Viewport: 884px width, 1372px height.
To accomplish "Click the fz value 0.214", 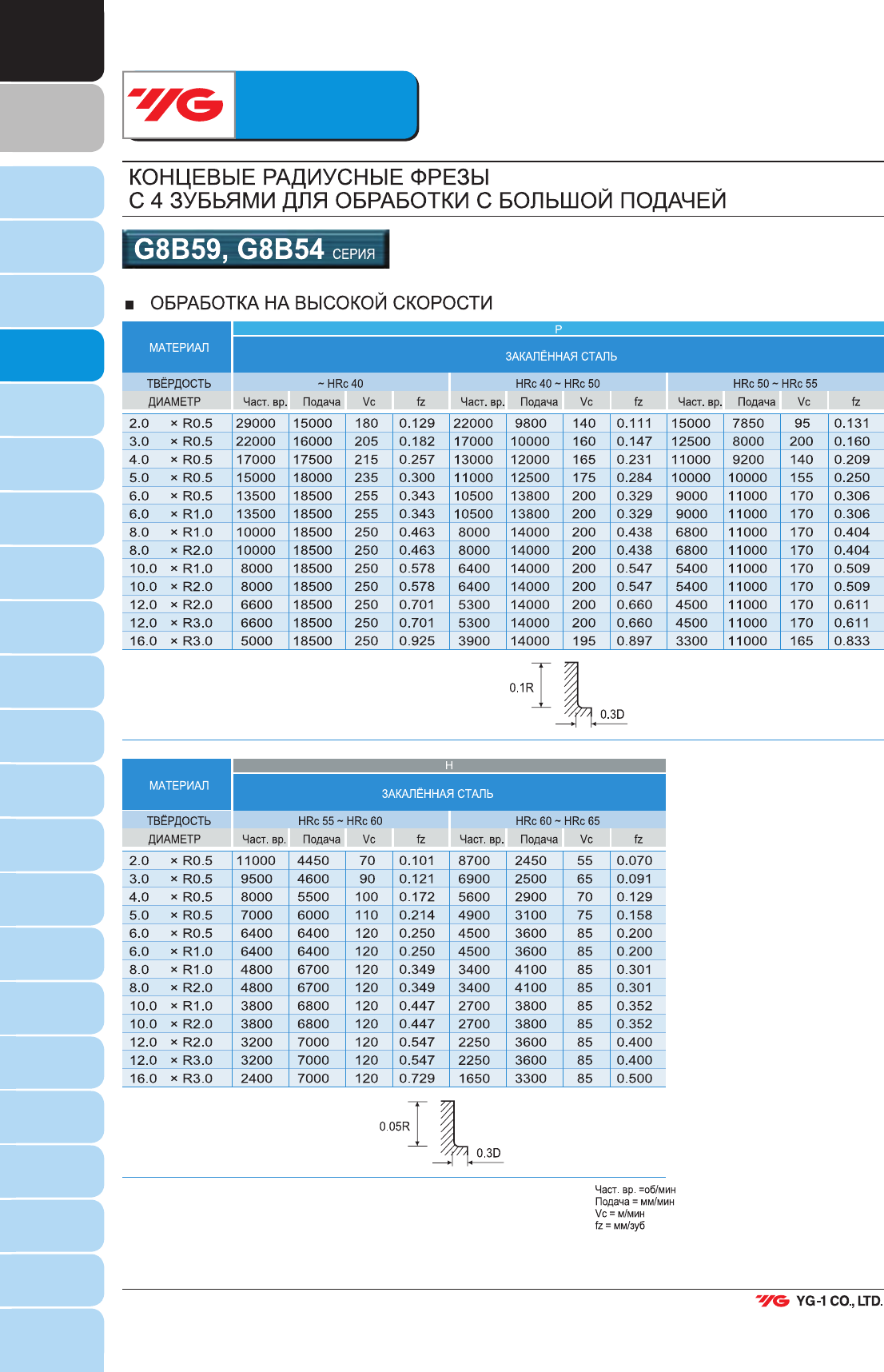I will (x=417, y=915).
